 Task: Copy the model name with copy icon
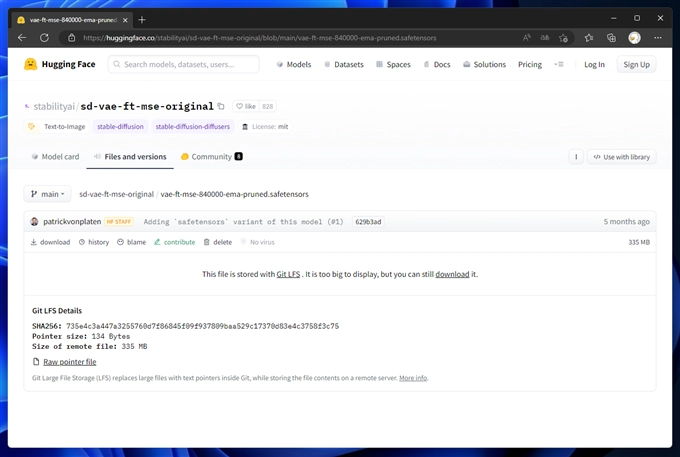(x=221, y=106)
